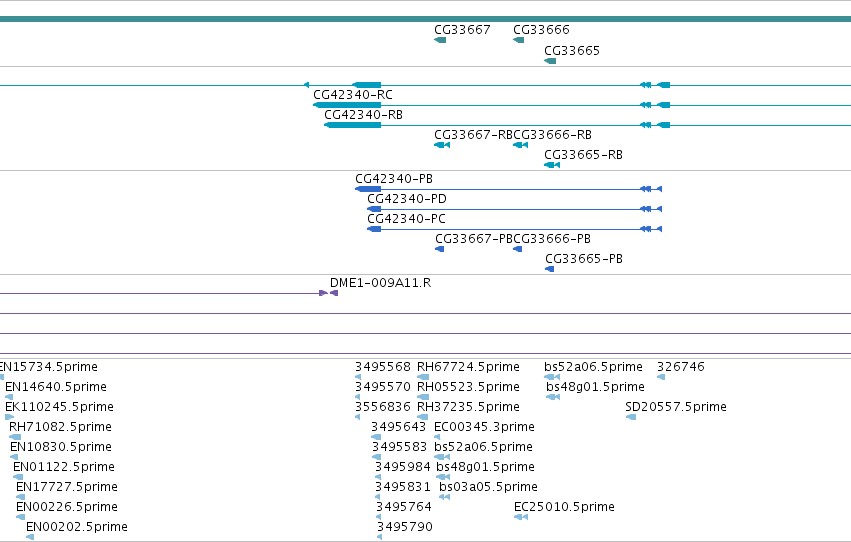Open the CG33665-RB transcript label

point(583,155)
